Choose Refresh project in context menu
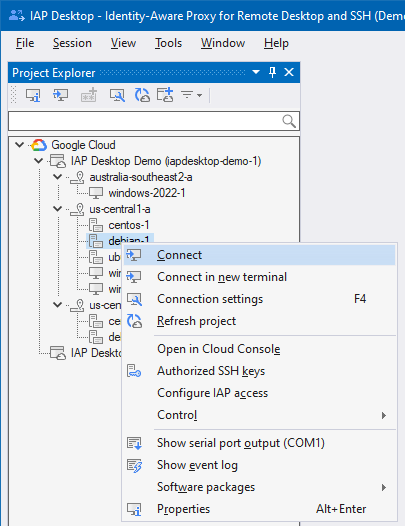405x526 pixels. (259, 321)
